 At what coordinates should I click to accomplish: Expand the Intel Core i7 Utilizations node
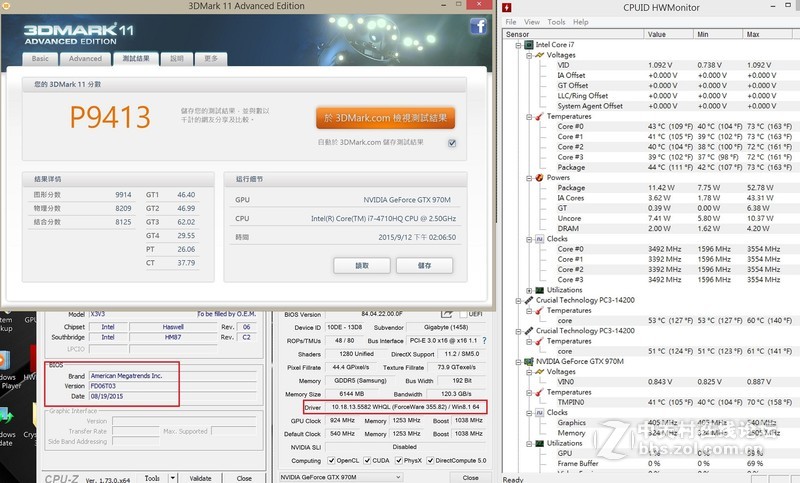point(529,290)
